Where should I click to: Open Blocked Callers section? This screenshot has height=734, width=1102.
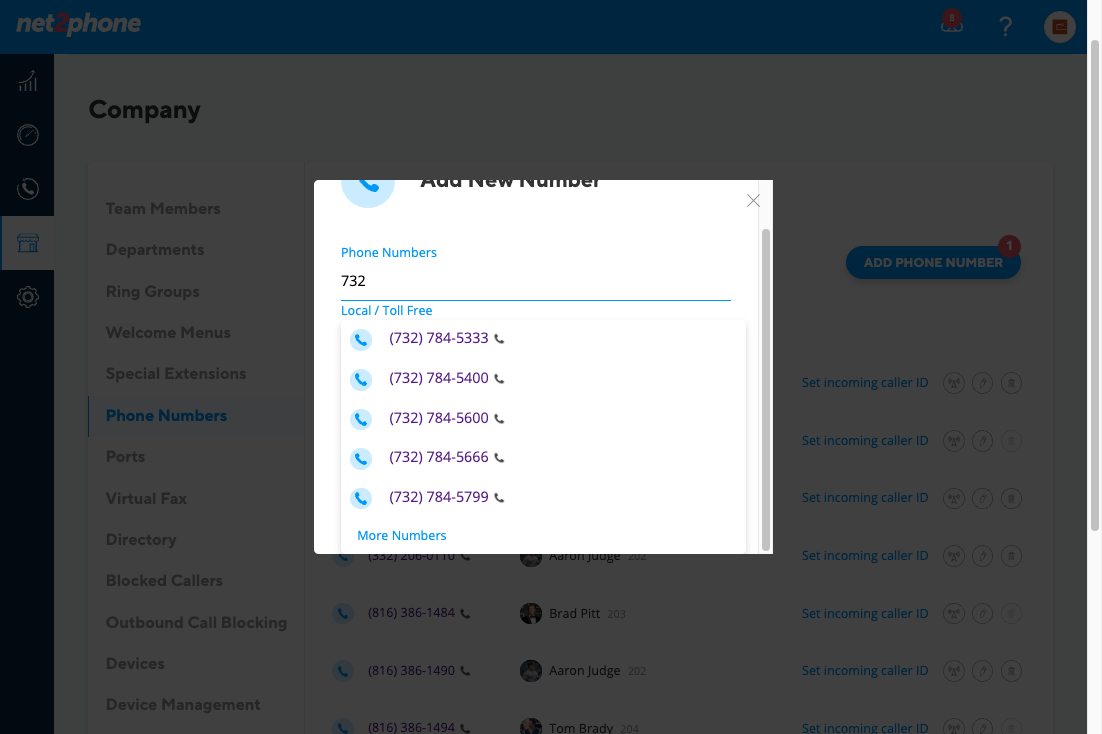(164, 581)
